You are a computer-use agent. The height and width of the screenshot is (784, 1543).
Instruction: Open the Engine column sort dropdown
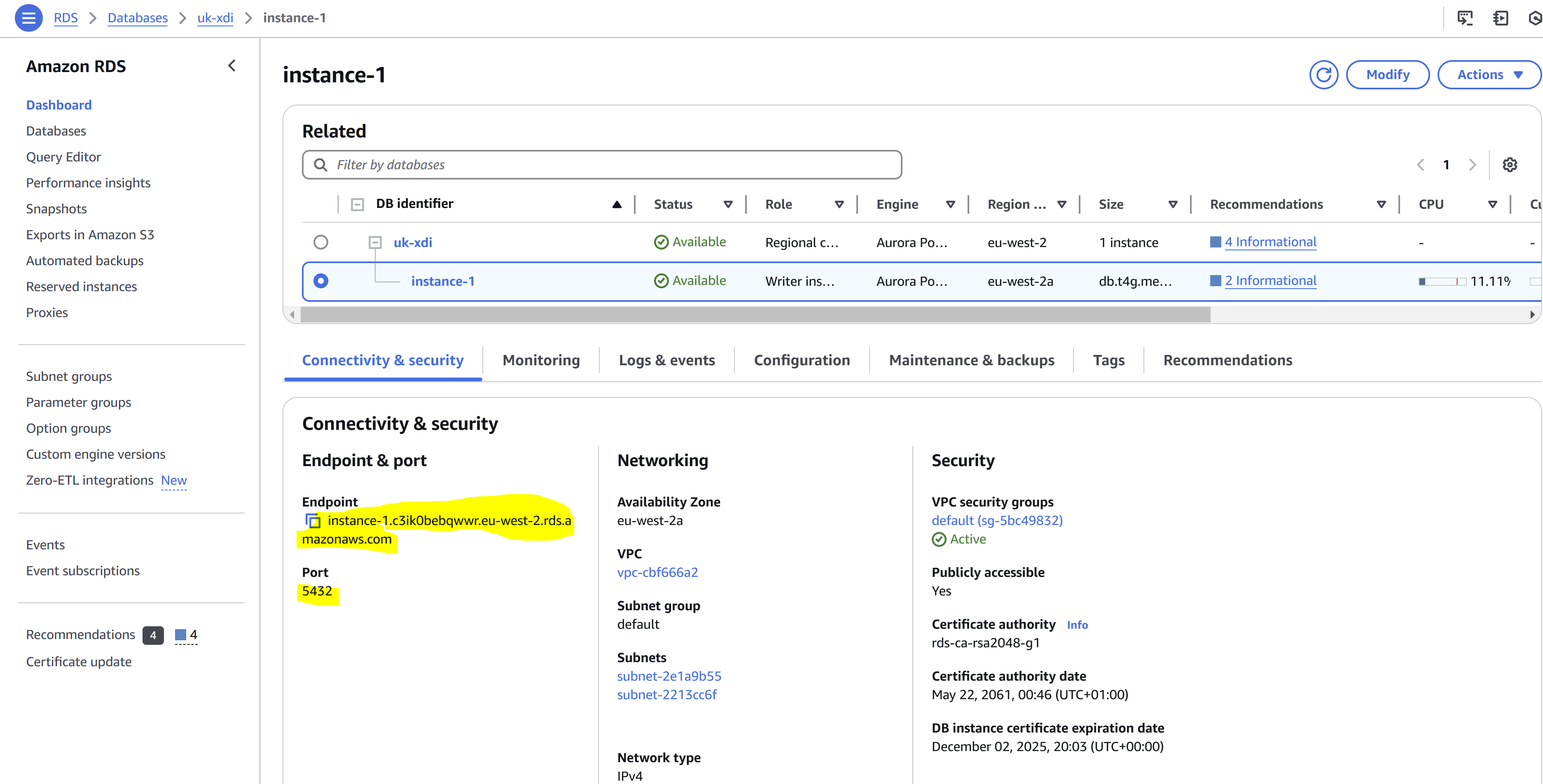point(950,204)
